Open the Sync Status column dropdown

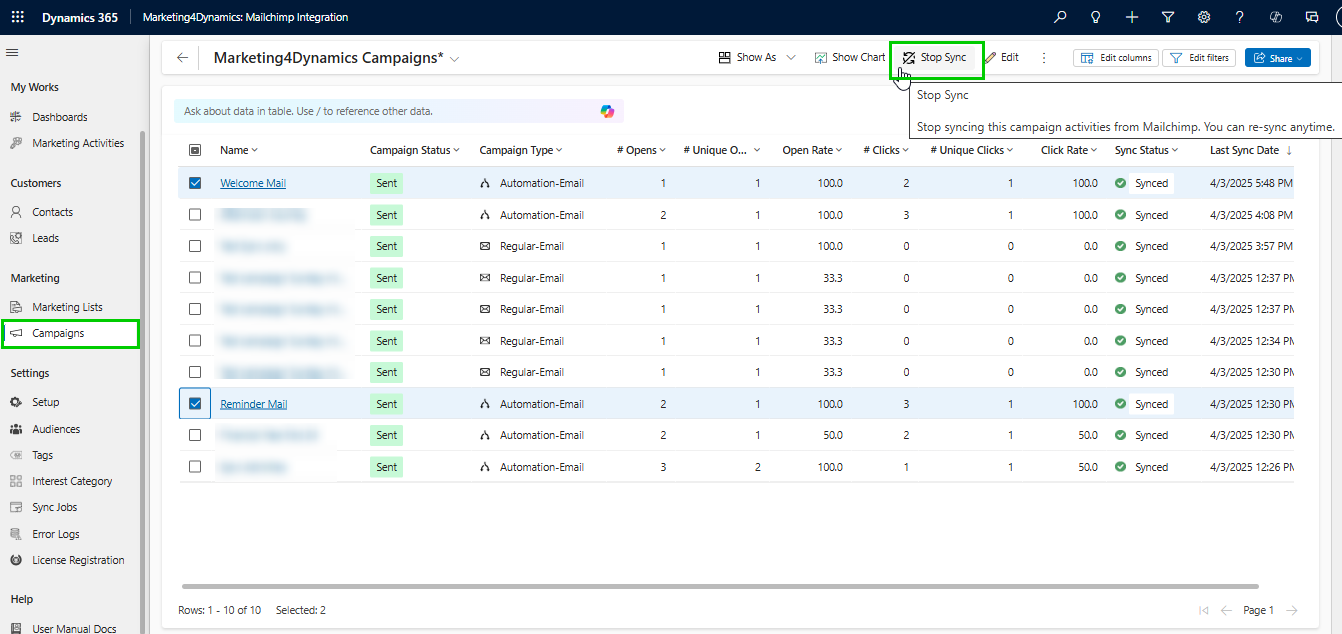(x=1146, y=150)
